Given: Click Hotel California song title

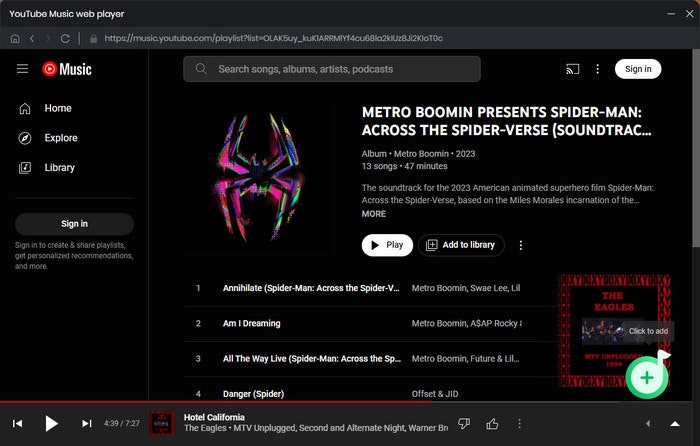Looking at the screenshot, I should (x=214, y=417).
